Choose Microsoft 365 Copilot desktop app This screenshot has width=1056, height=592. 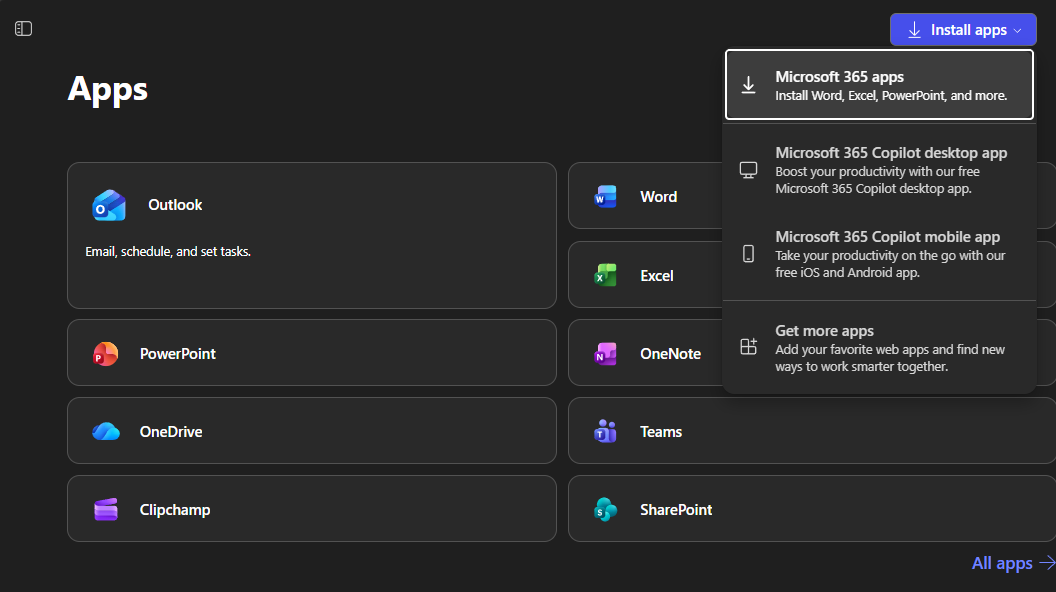880,170
